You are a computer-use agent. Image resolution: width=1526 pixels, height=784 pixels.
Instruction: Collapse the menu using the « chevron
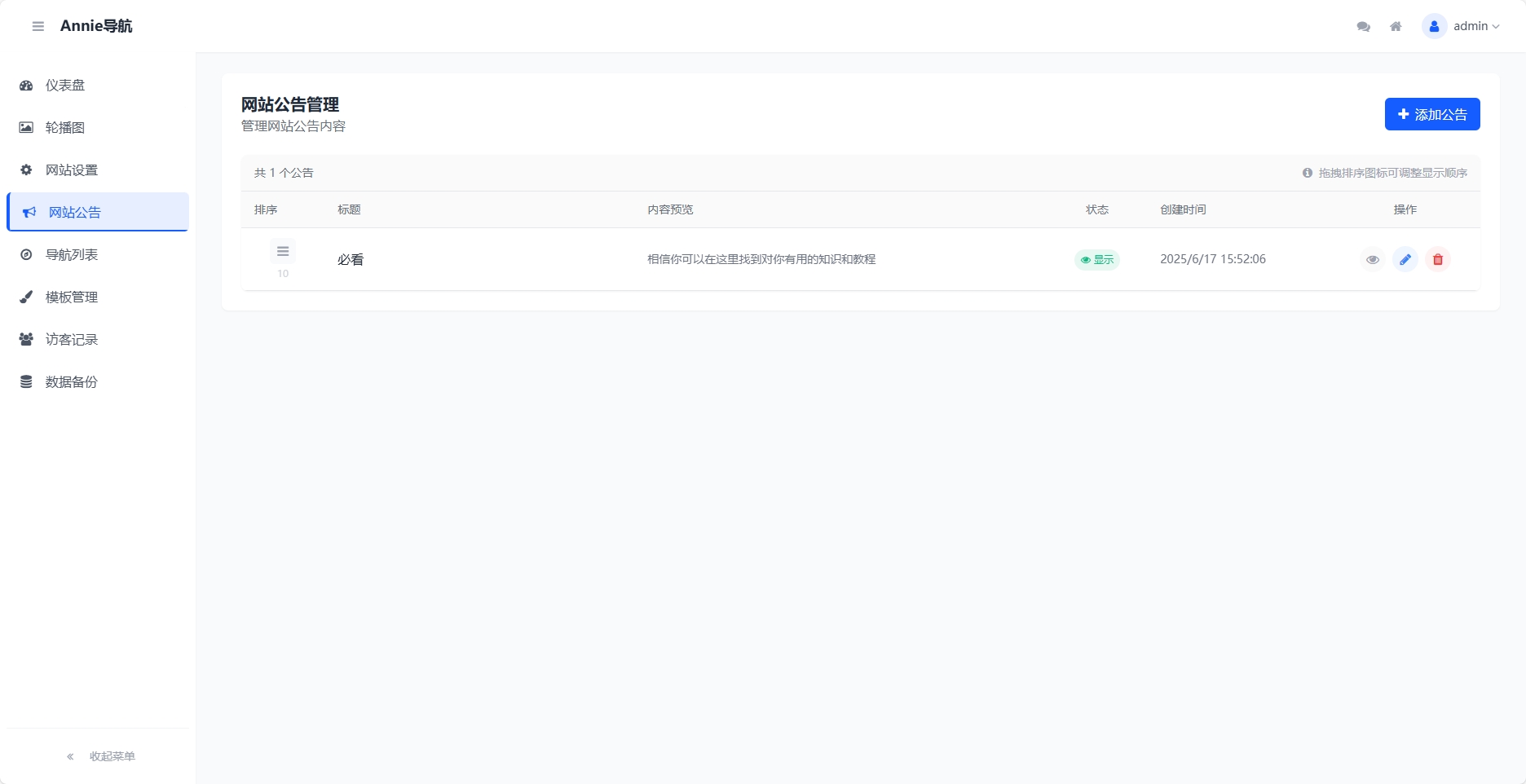[x=69, y=755]
